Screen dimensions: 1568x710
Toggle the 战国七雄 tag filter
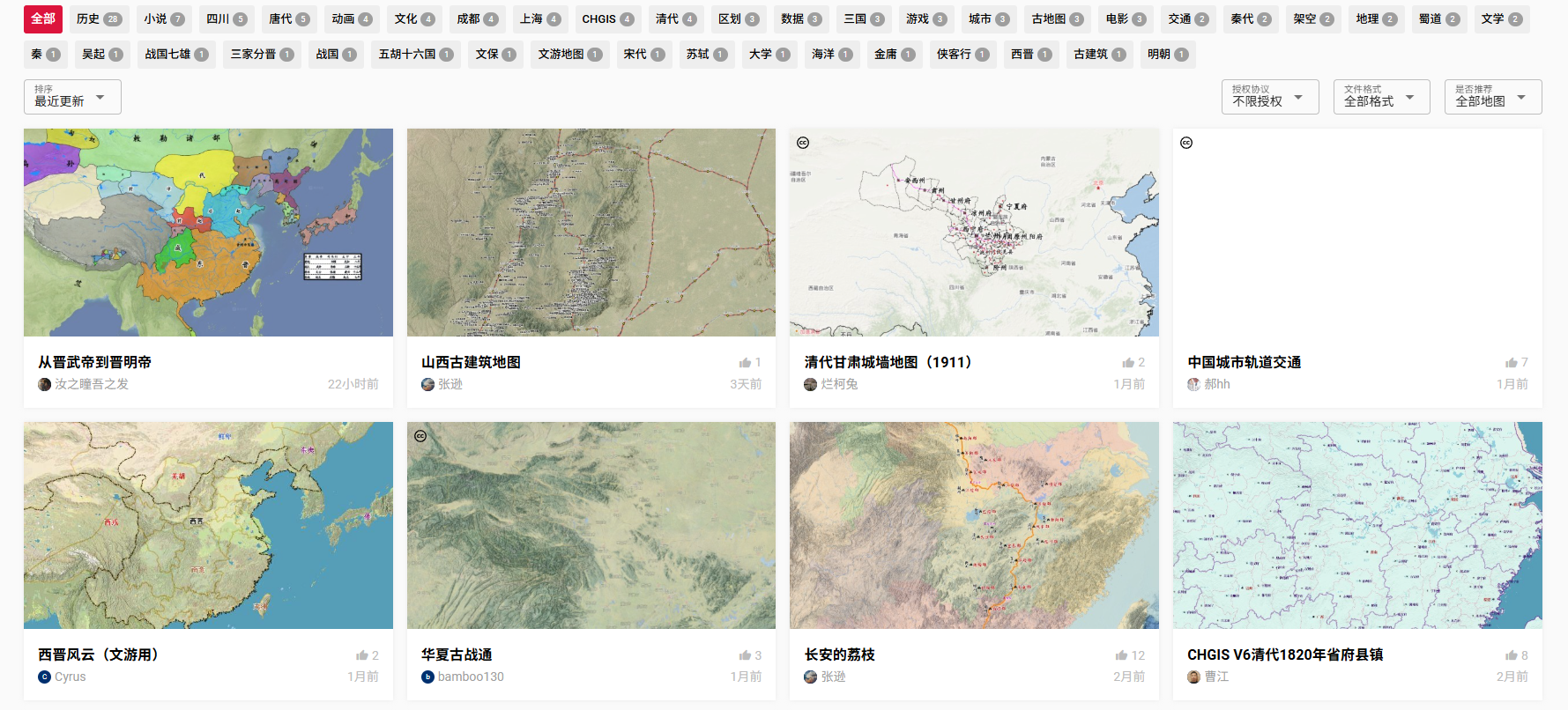pyautogui.click(x=176, y=54)
